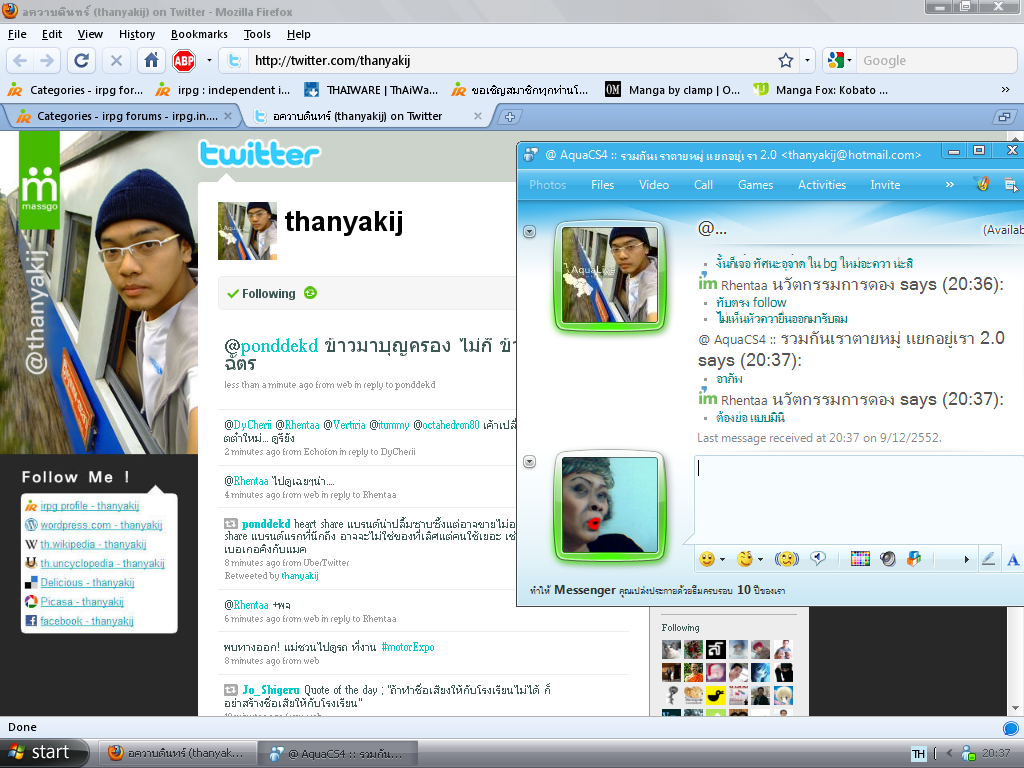Open the irpg profile - thanyakij link
This screenshot has height=768, width=1024.
(89, 505)
